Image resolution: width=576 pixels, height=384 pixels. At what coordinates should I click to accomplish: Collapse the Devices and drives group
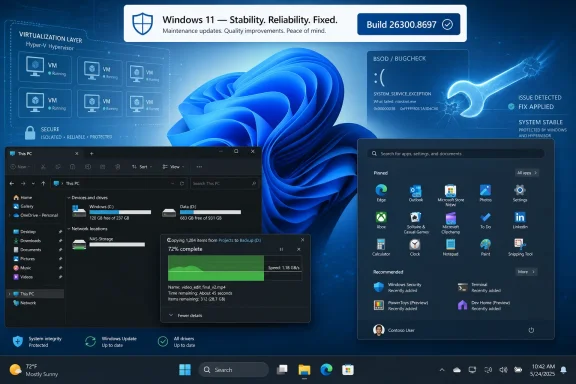click(69, 198)
